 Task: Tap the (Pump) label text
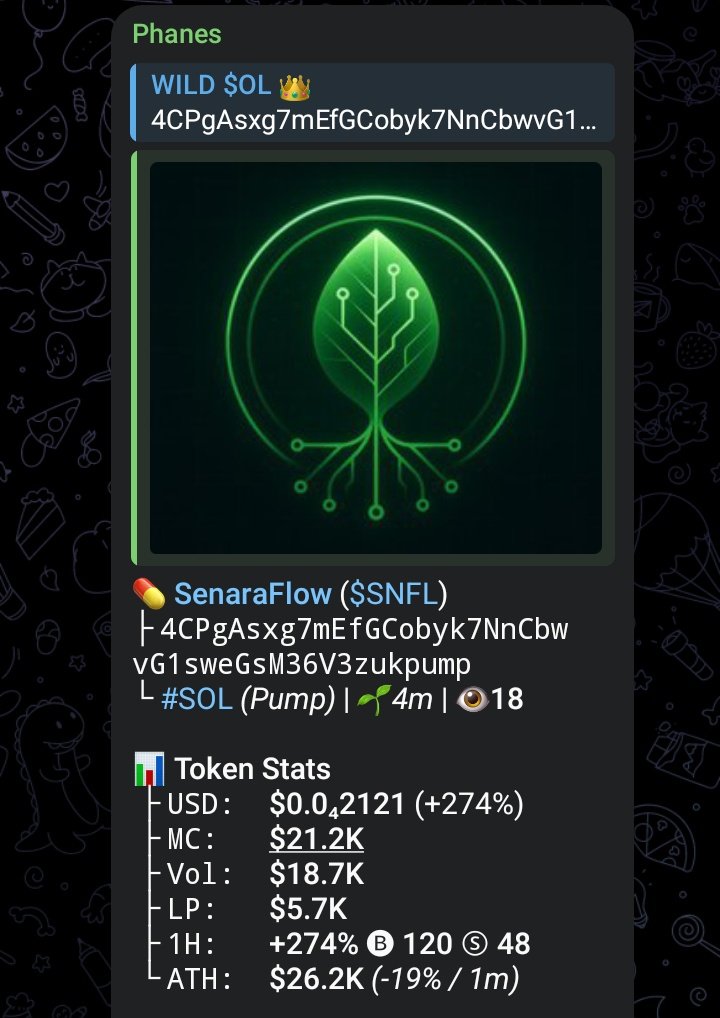click(x=288, y=699)
